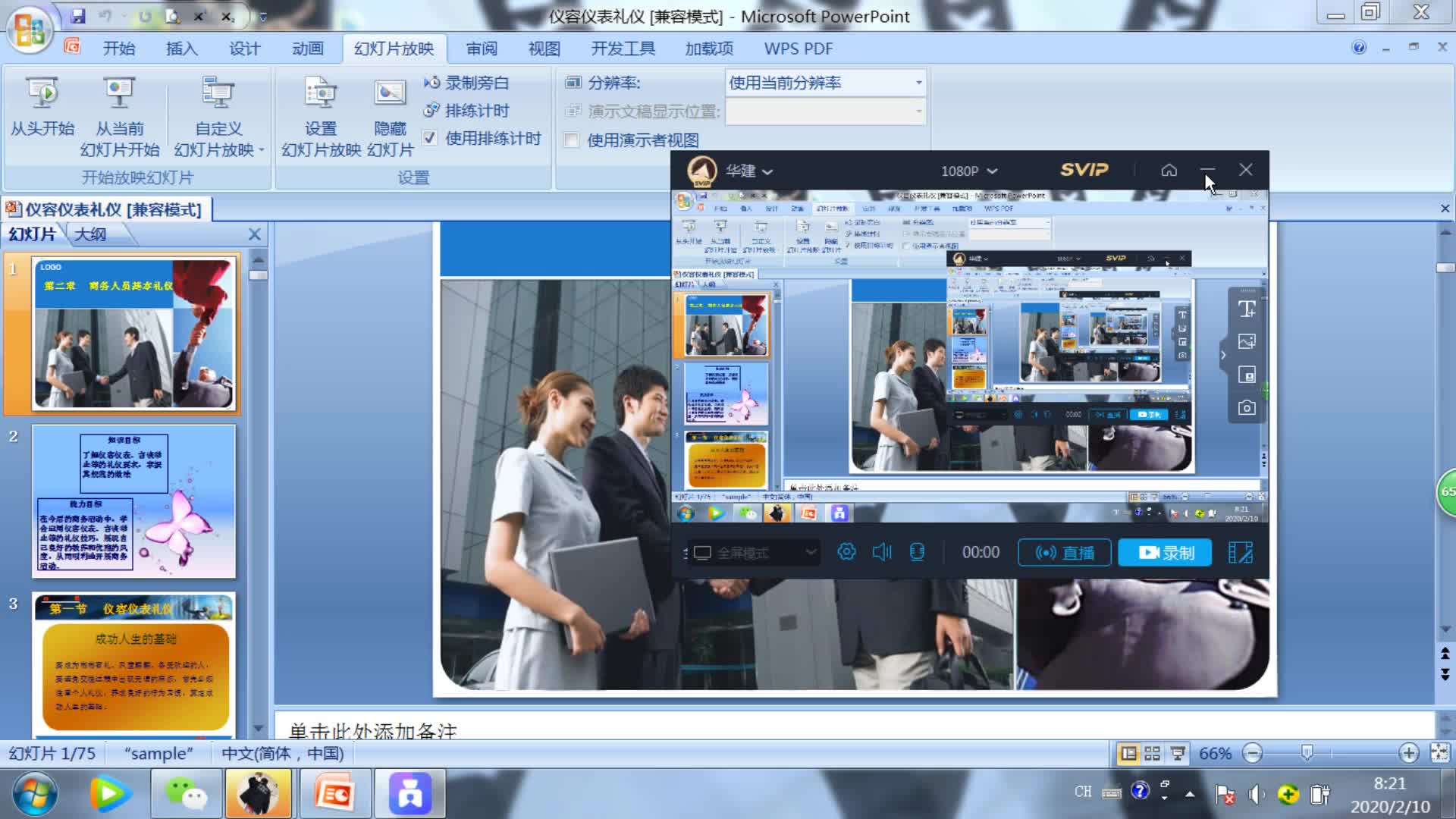Toggle 使用演示者视图 checkbox
Screen dimensions: 1456x819
(571, 139)
